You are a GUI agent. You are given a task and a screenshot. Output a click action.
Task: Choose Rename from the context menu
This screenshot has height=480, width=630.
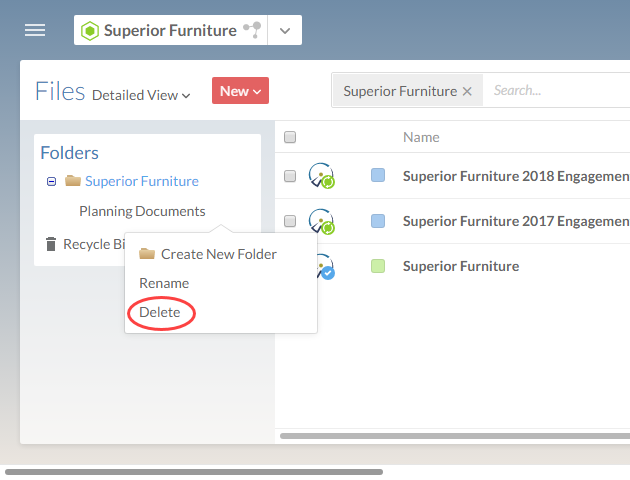click(x=164, y=283)
